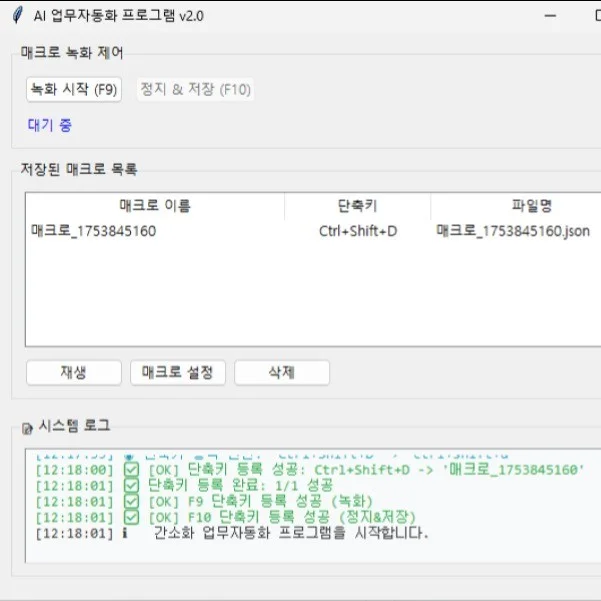Play selected macro with 재생 button
The height and width of the screenshot is (601, 601).
click(74, 372)
